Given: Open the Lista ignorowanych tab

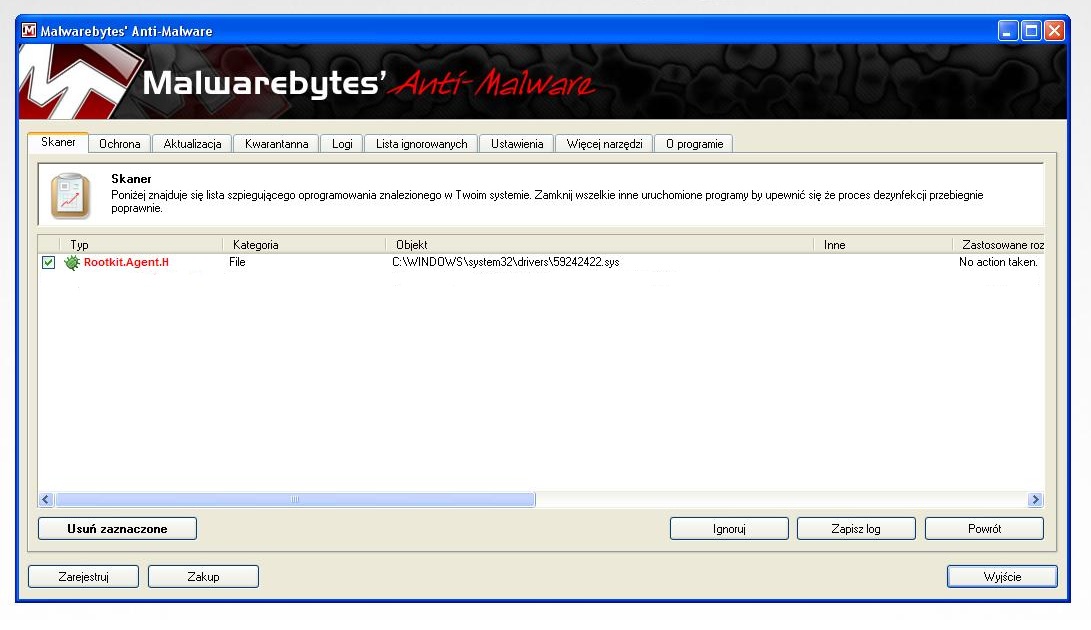Looking at the screenshot, I should (422, 143).
